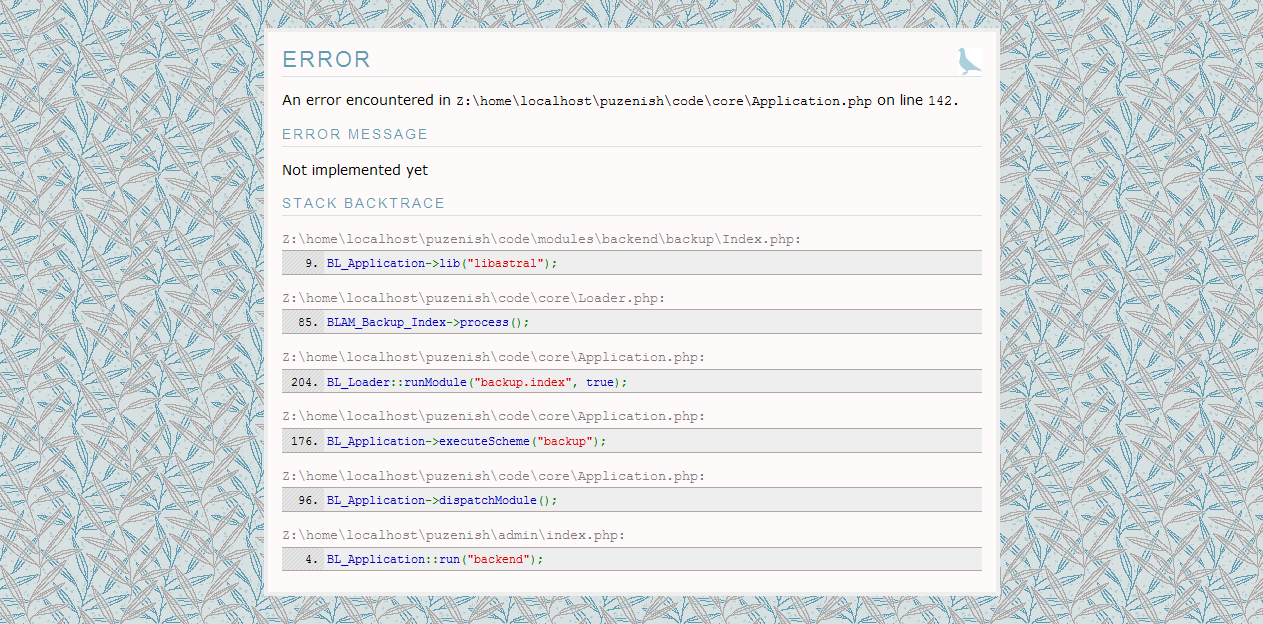The width and height of the screenshot is (1263, 624).
Task: Select the ERROR MESSAGE section heading
Action: 355,134
